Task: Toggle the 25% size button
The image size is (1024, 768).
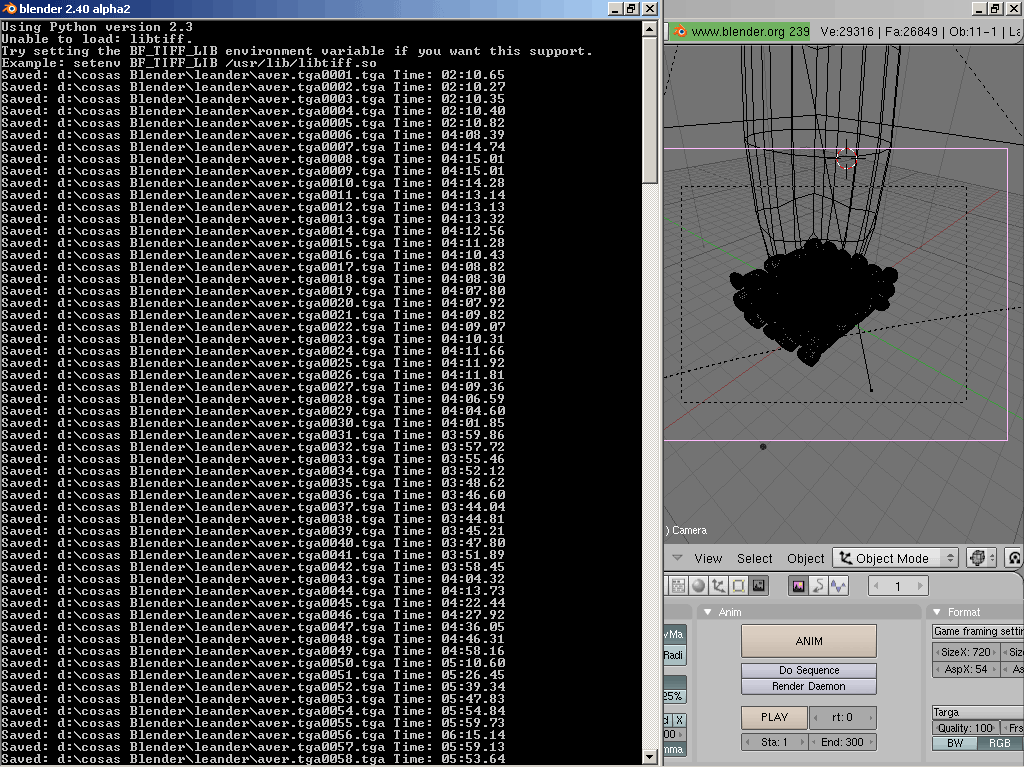Action: pyautogui.click(x=674, y=696)
